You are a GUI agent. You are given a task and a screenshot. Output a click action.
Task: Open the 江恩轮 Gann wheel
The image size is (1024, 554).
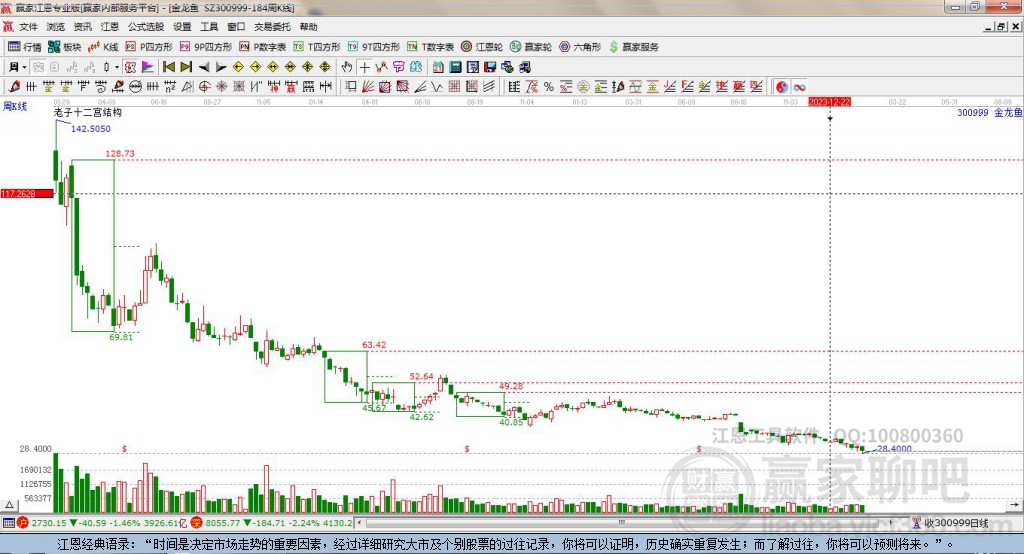pos(482,47)
